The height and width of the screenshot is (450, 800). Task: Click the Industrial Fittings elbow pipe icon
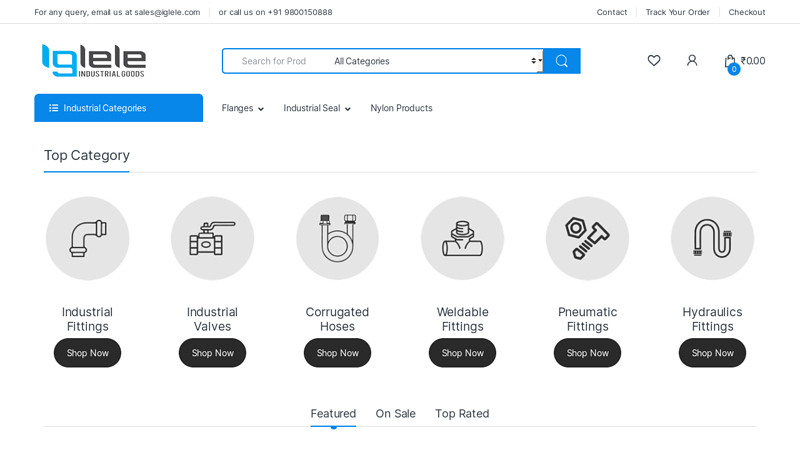point(88,238)
